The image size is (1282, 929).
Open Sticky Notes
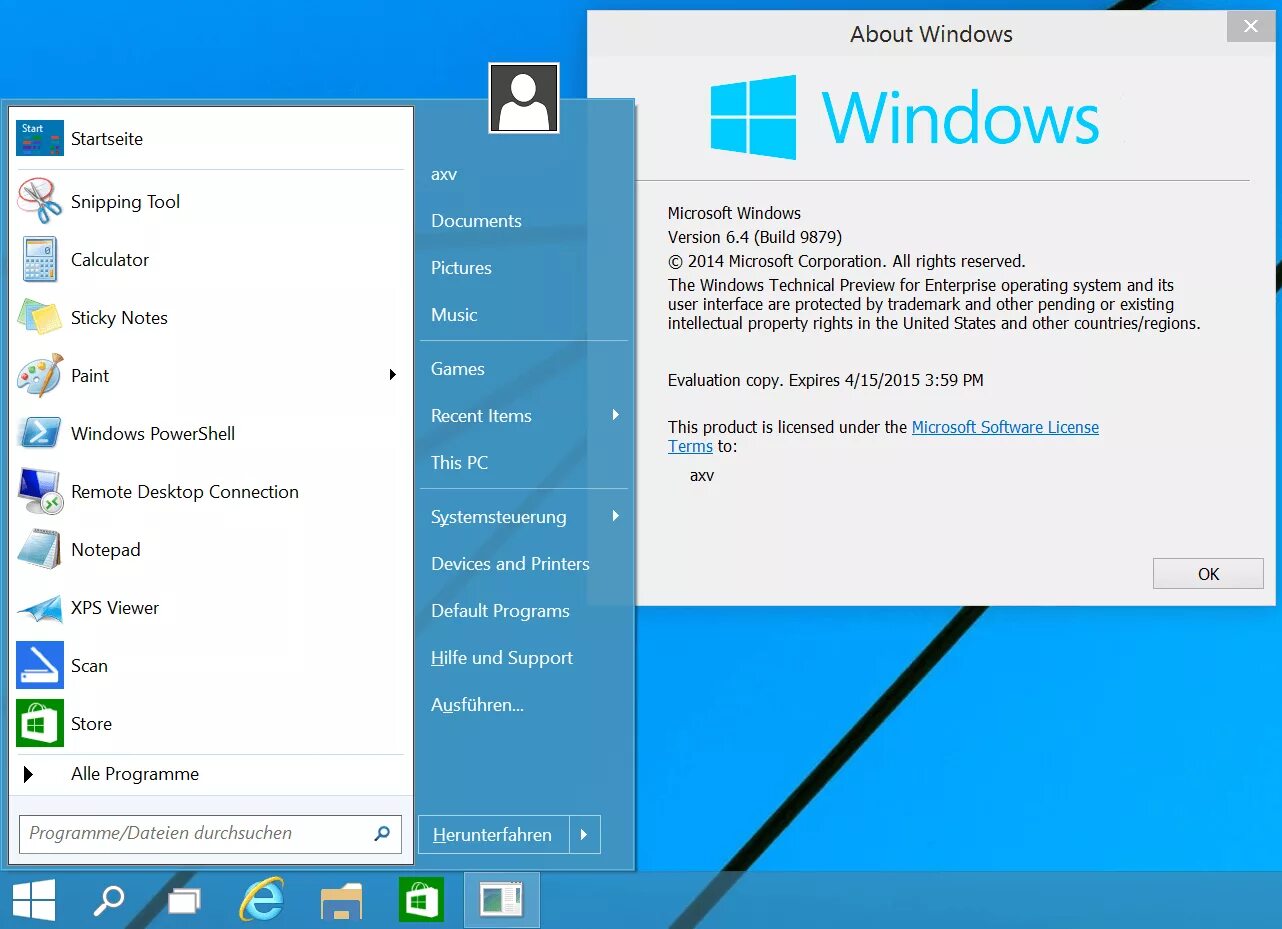click(x=119, y=317)
